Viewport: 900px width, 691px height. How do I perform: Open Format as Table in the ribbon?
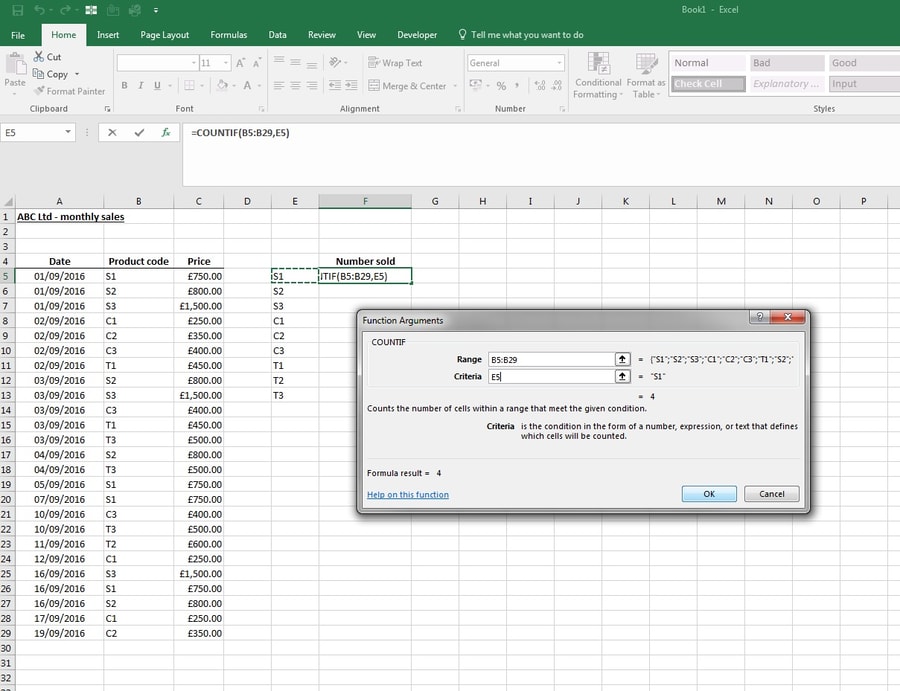[646, 76]
